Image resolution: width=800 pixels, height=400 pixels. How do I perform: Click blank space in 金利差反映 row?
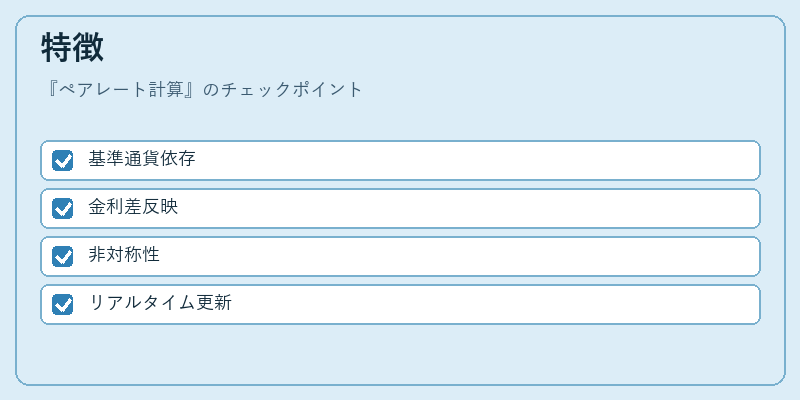point(467,208)
